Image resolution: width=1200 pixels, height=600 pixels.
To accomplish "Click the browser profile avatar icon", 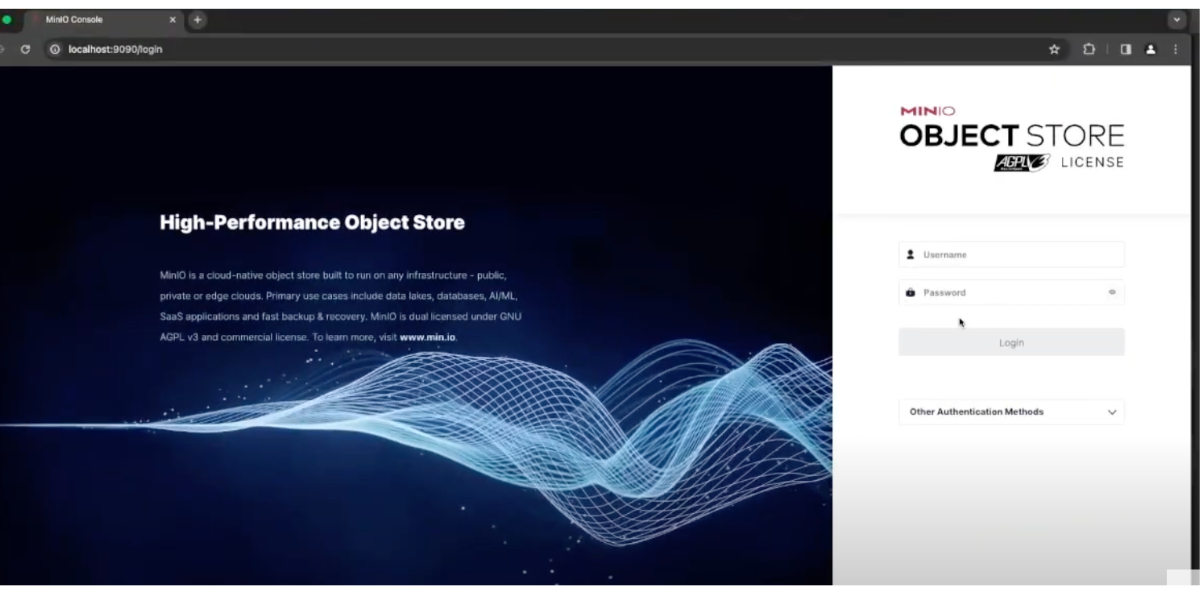I will coord(1150,49).
